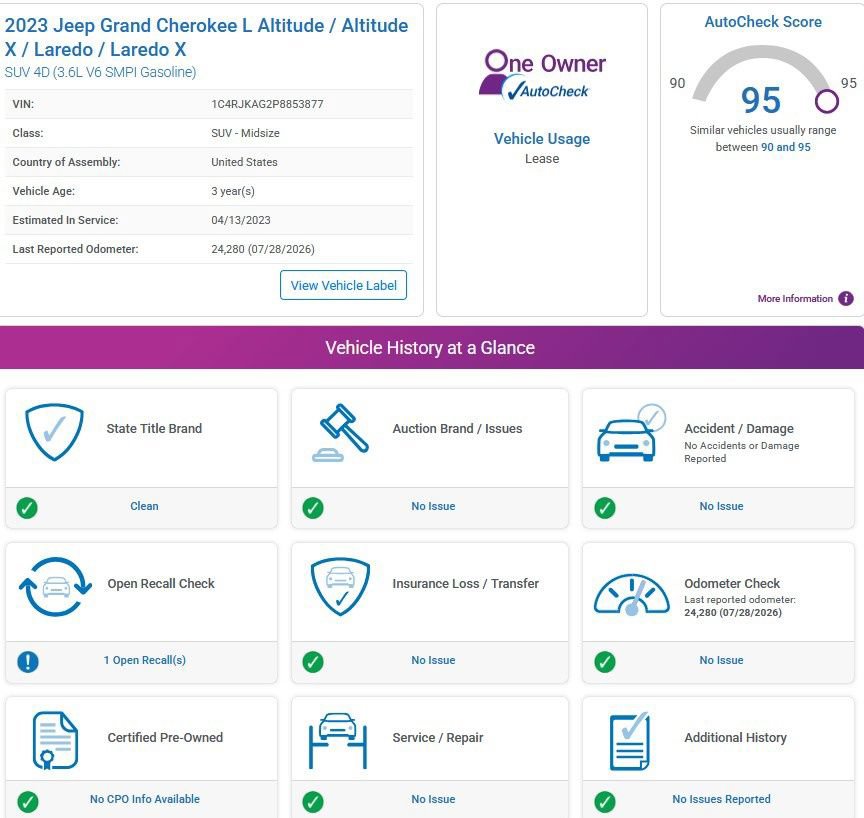Click the Vehicle History at a Glance banner
The height and width of the screenshot is (818, 864).
[430, 348]
